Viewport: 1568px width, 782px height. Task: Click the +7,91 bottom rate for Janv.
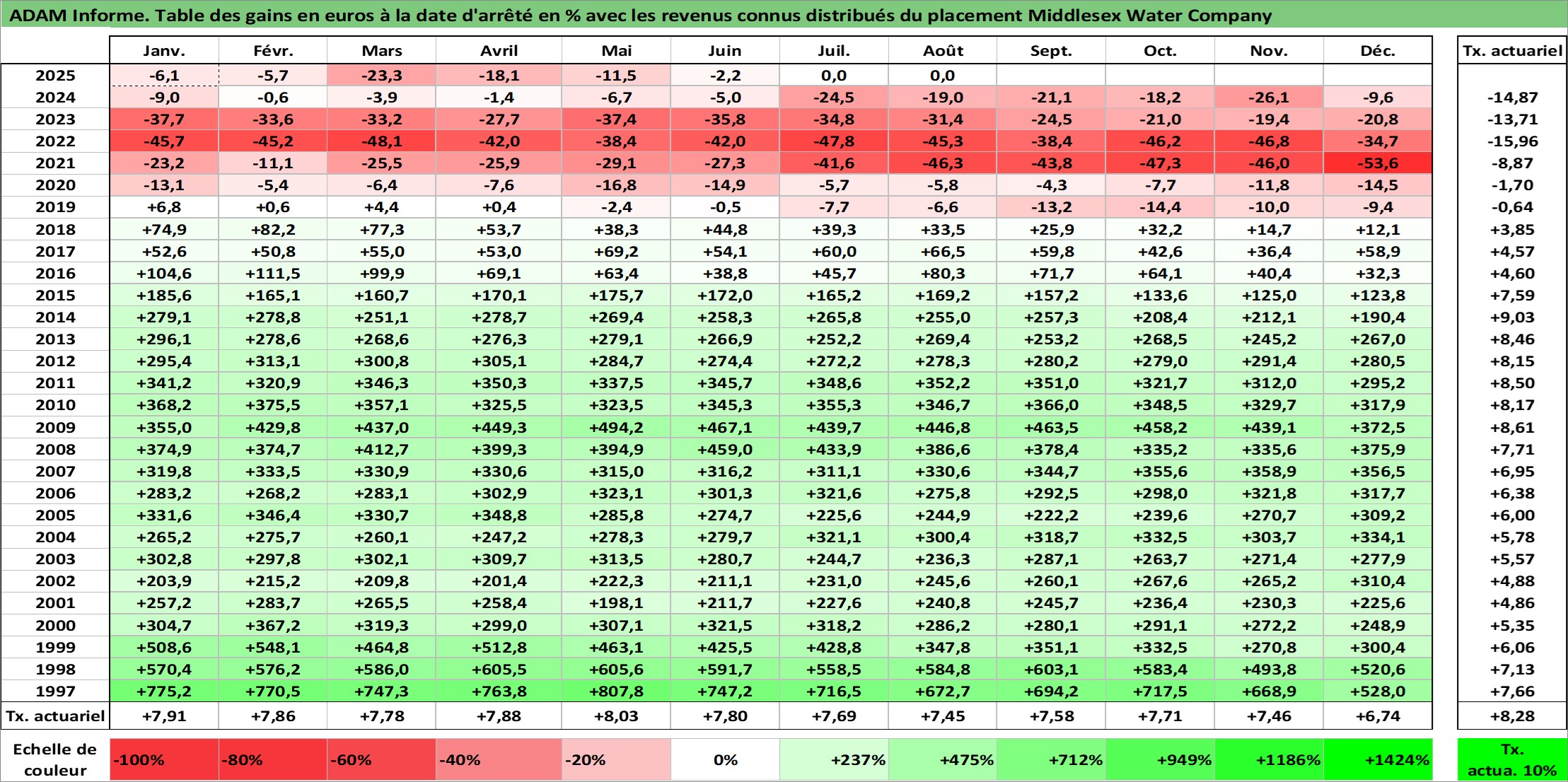click(x=164, y=716)
